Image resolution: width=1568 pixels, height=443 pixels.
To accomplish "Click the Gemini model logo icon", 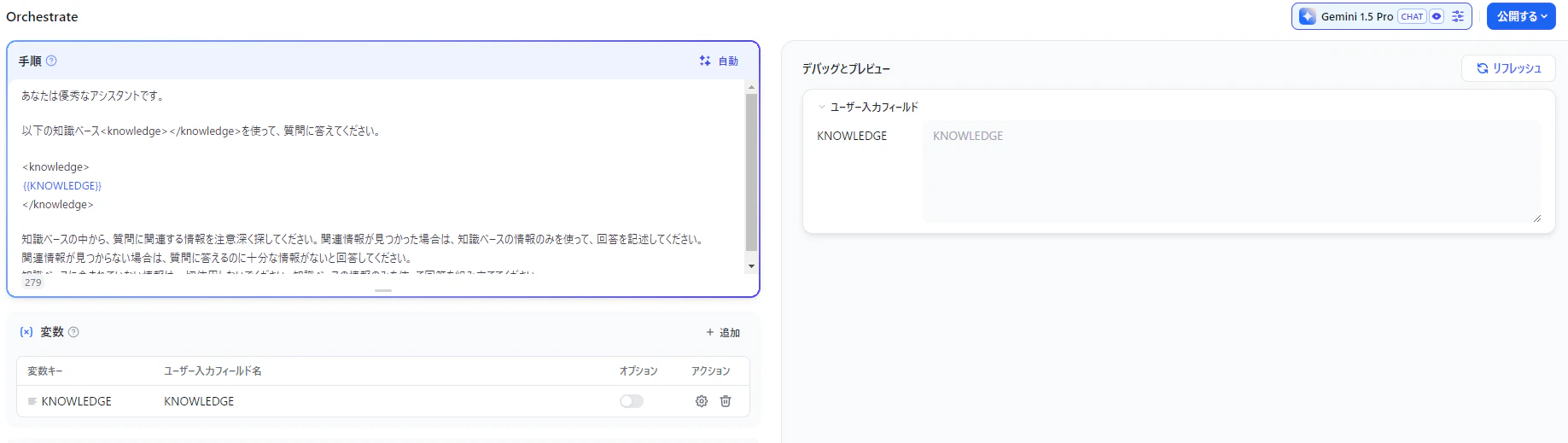I will (1308, 16).
